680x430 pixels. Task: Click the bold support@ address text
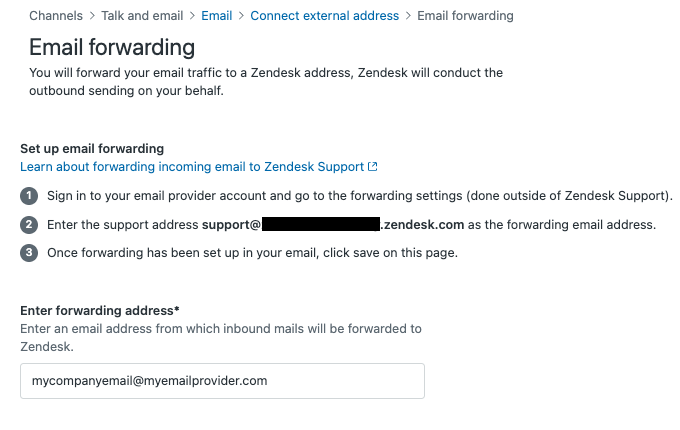231,224
